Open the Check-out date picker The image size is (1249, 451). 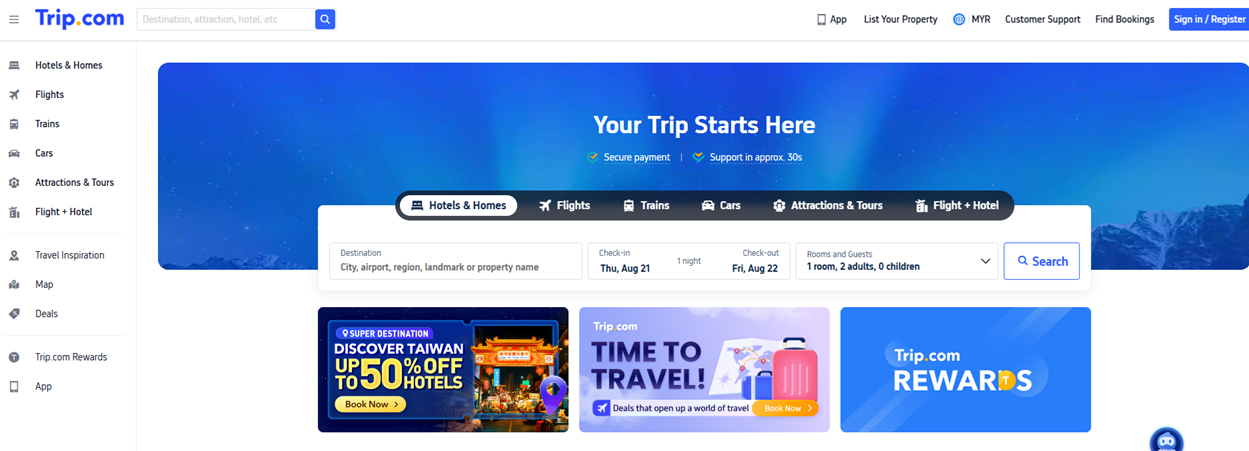tap(753, 261)
